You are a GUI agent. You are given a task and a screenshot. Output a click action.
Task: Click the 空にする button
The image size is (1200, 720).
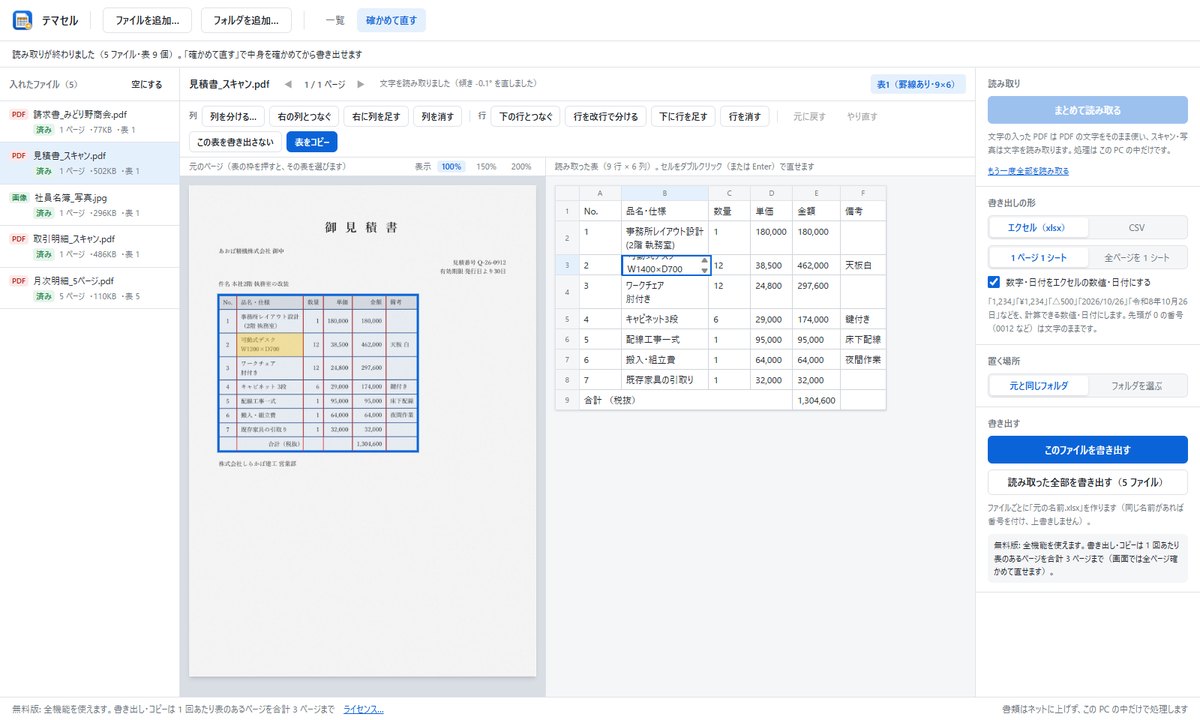point(147,85)
